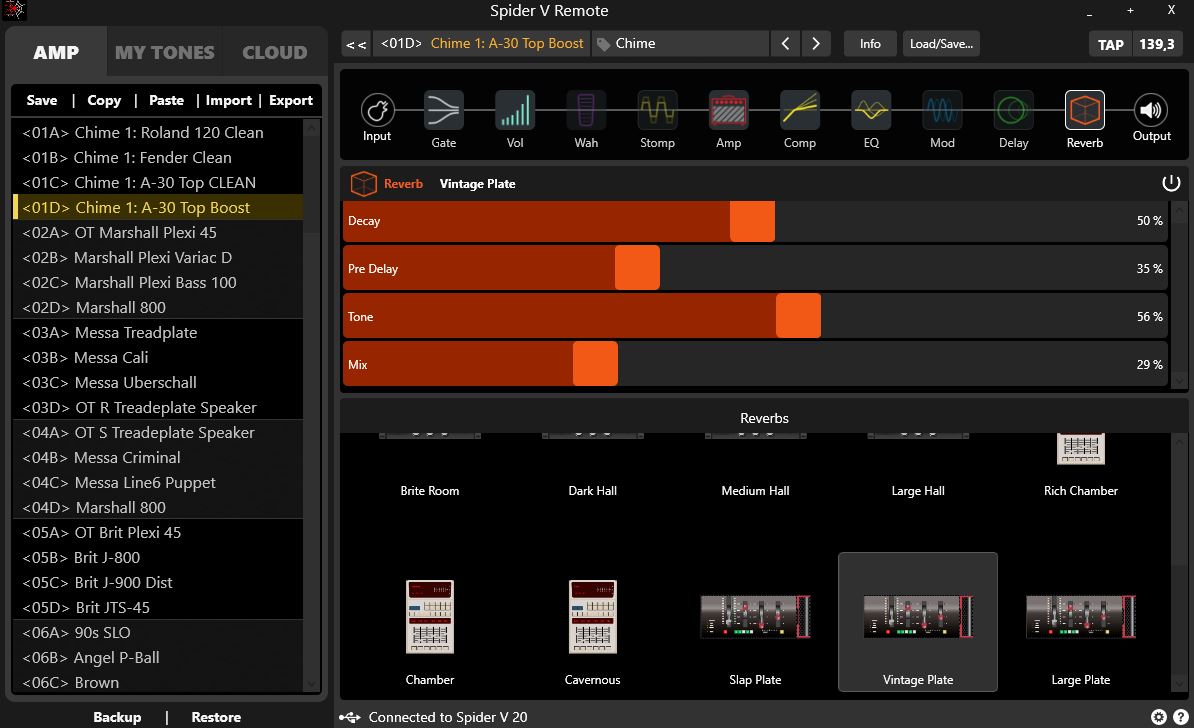Select the Delay effect block

1014,111
